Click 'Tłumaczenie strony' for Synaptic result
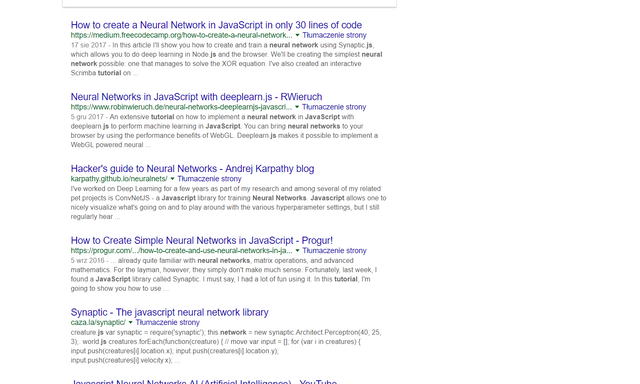Screen dimensions: 640x384 tap(167, 322)
